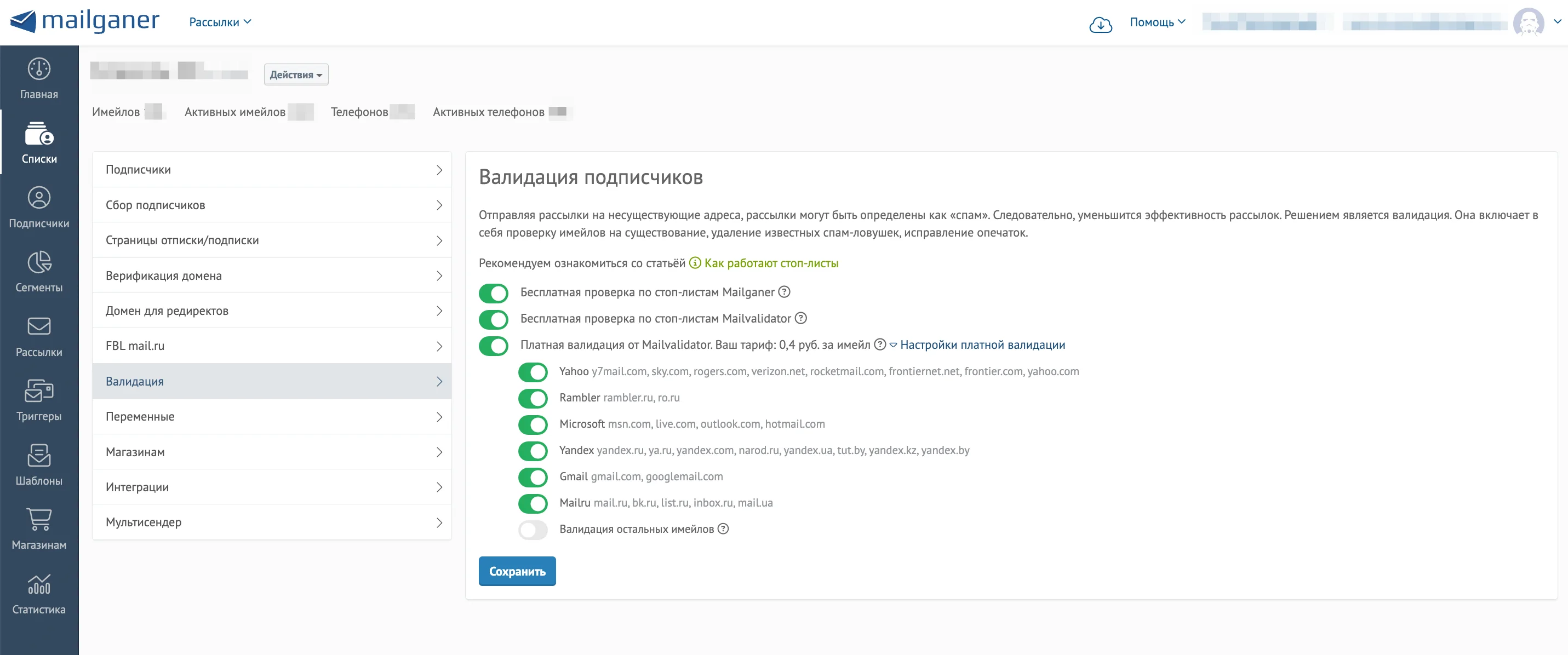Select the Валидация menu item
This screenshot has width=1568, height=655.
point(272,382)
